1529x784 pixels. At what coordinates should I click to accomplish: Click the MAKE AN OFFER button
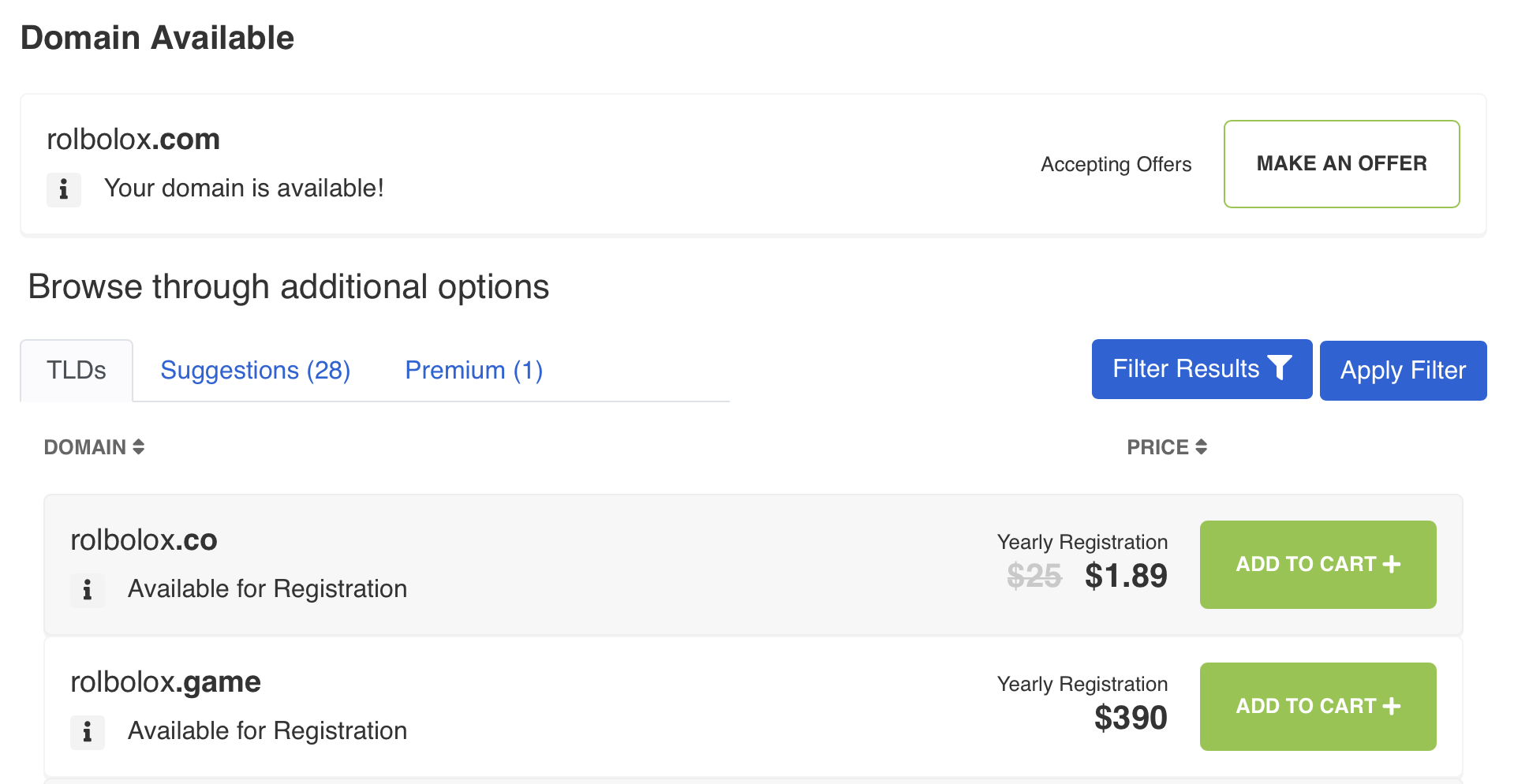(1341, 164)
